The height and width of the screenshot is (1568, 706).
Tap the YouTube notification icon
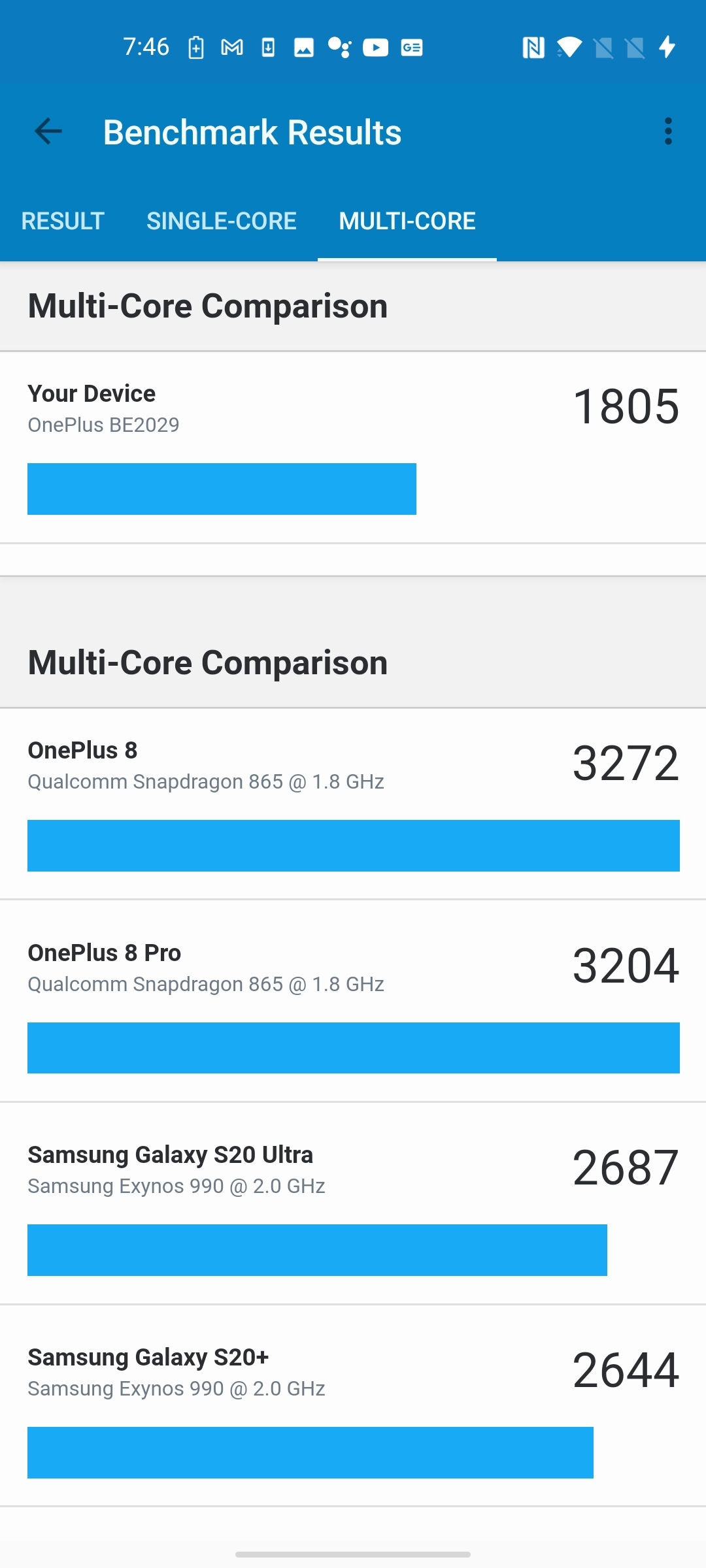(x=375, y=48)
